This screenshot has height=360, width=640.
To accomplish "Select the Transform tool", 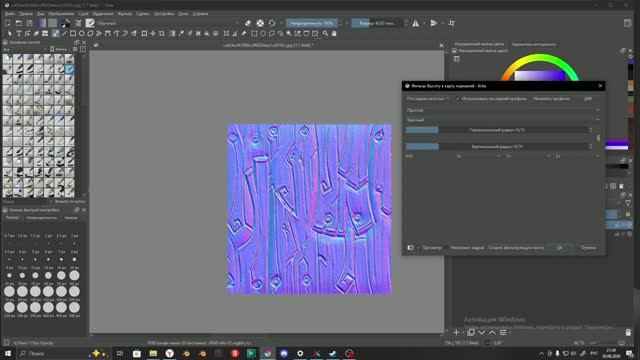I will coord(144,33).
